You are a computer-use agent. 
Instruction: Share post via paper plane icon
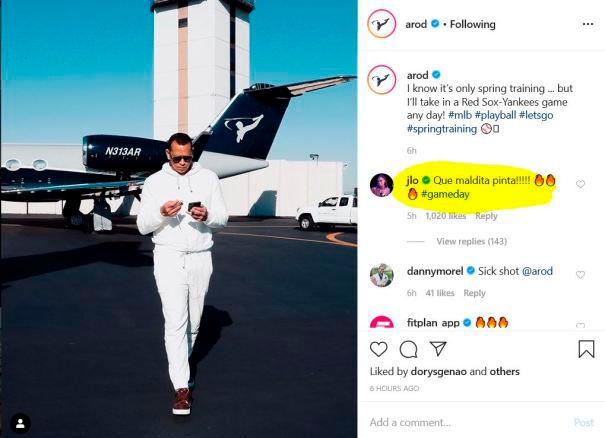tap(438, 349)
